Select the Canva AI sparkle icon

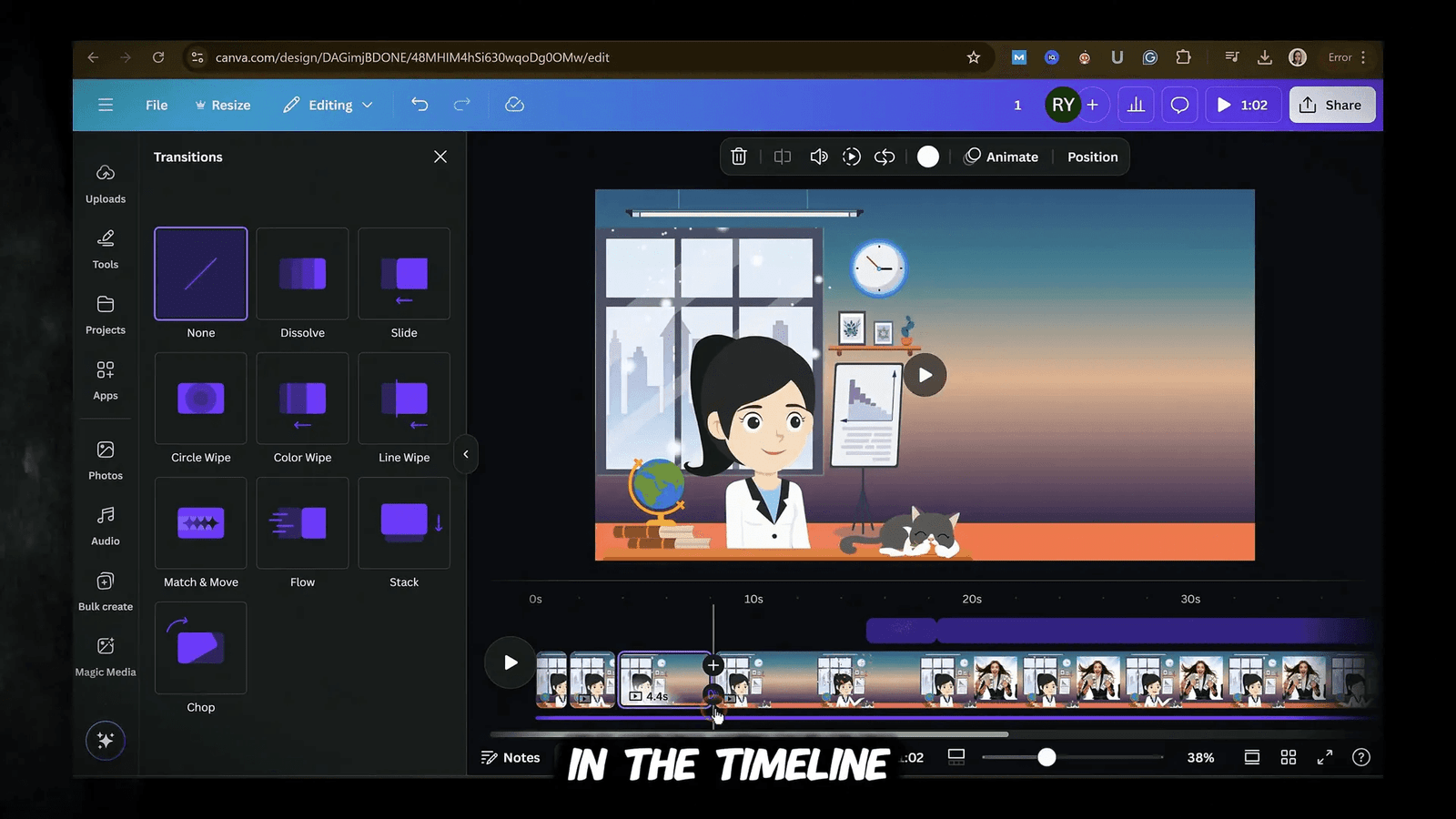pyautogui.click(x=105, y=740)
